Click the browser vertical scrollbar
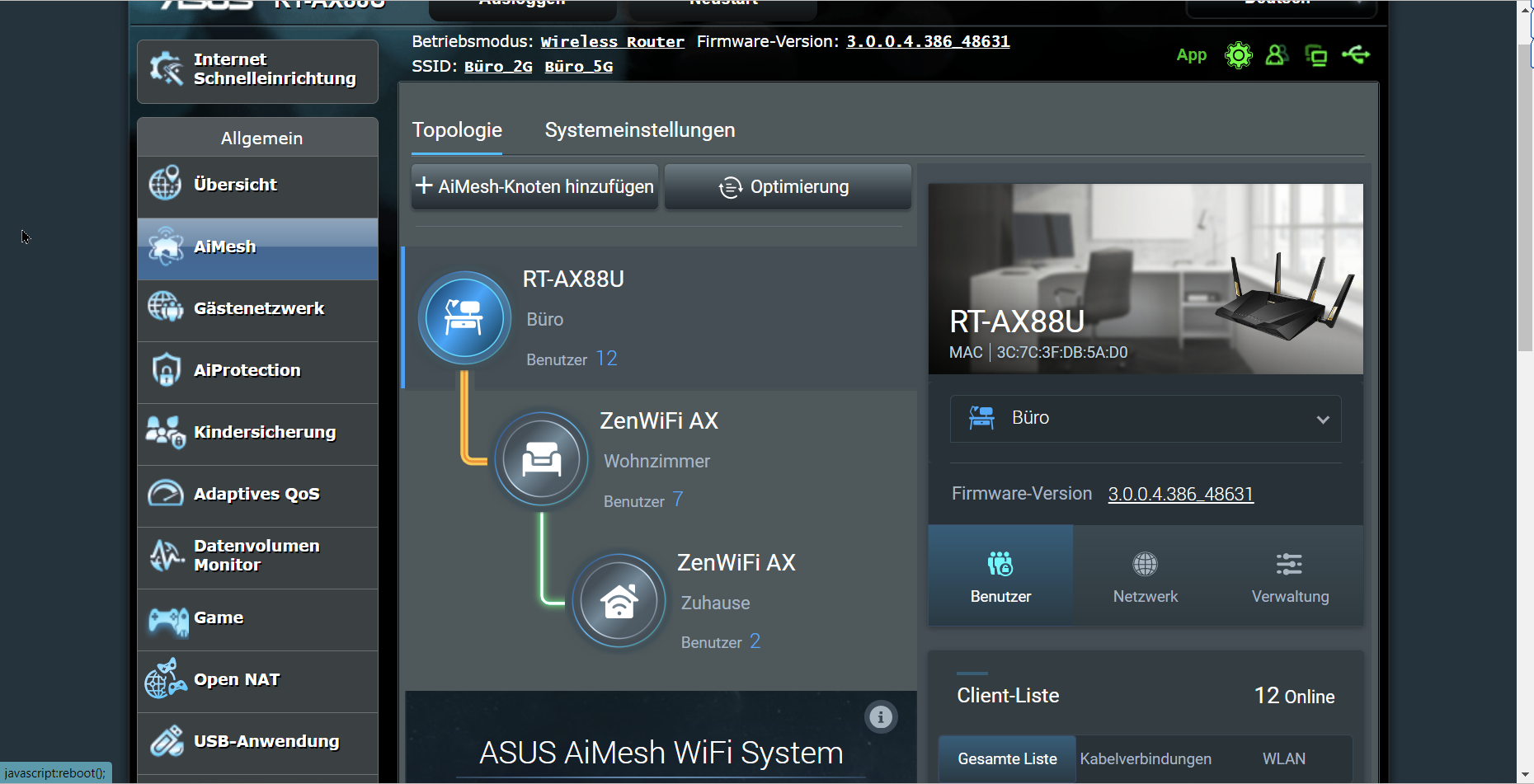This screenshot has width=1534, height=784. pos(1525,198)
